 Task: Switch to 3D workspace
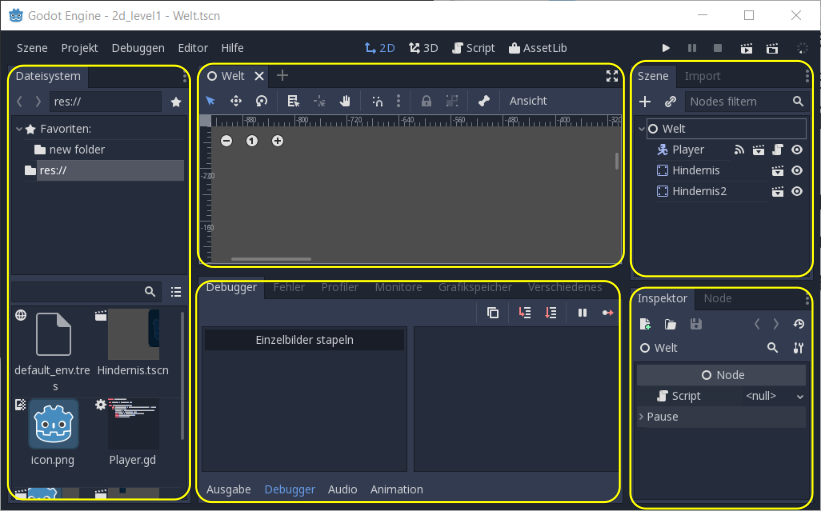[x=424, y=48]
